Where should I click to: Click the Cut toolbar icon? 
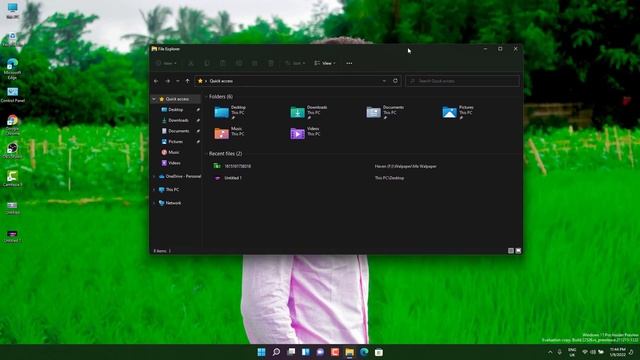click(191, 63)
